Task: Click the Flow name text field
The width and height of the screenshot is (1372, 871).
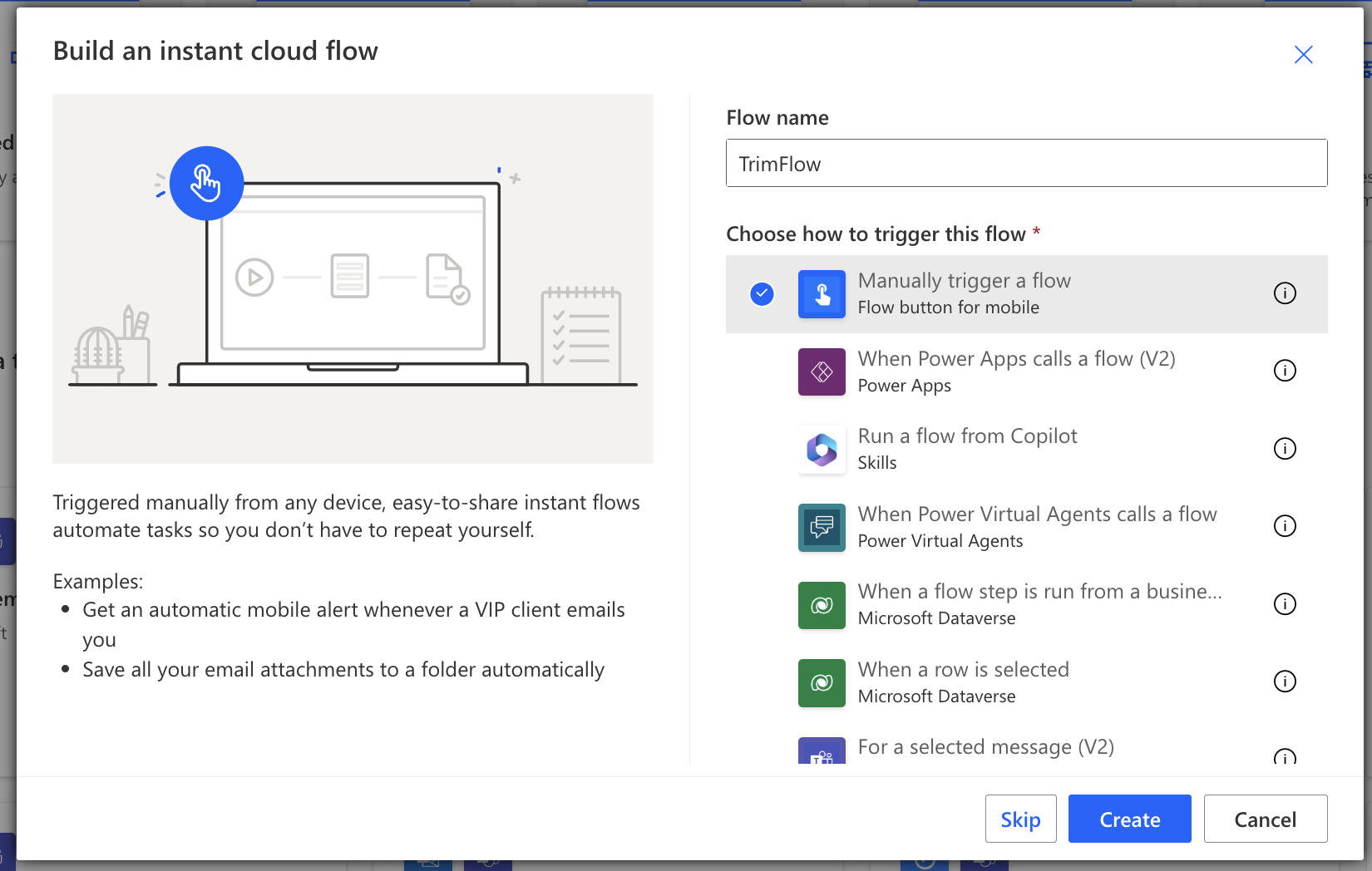Action: (x=1026, y=164)
